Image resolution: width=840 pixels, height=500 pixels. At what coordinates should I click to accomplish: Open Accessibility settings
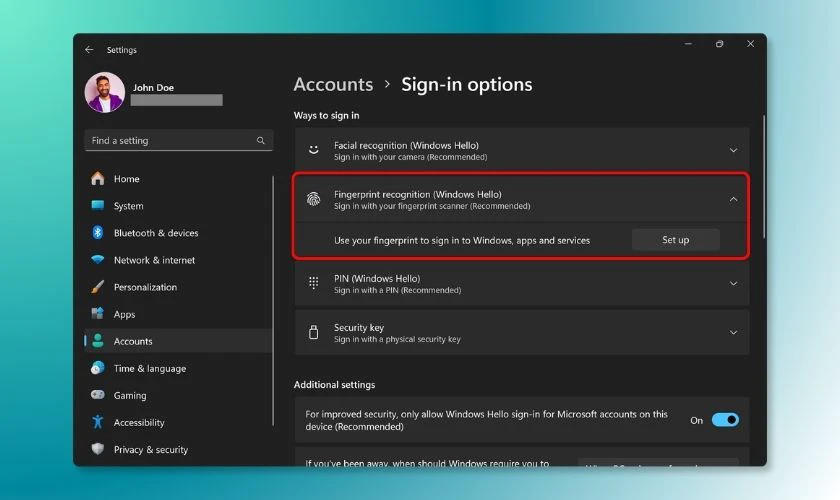178,422
